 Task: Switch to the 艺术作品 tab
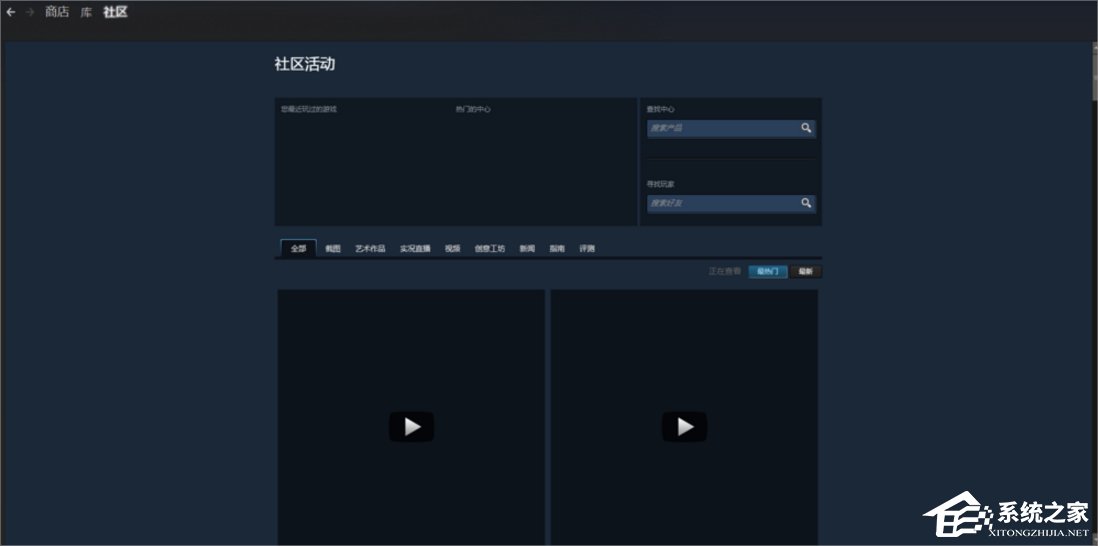[x=370, y=249]
